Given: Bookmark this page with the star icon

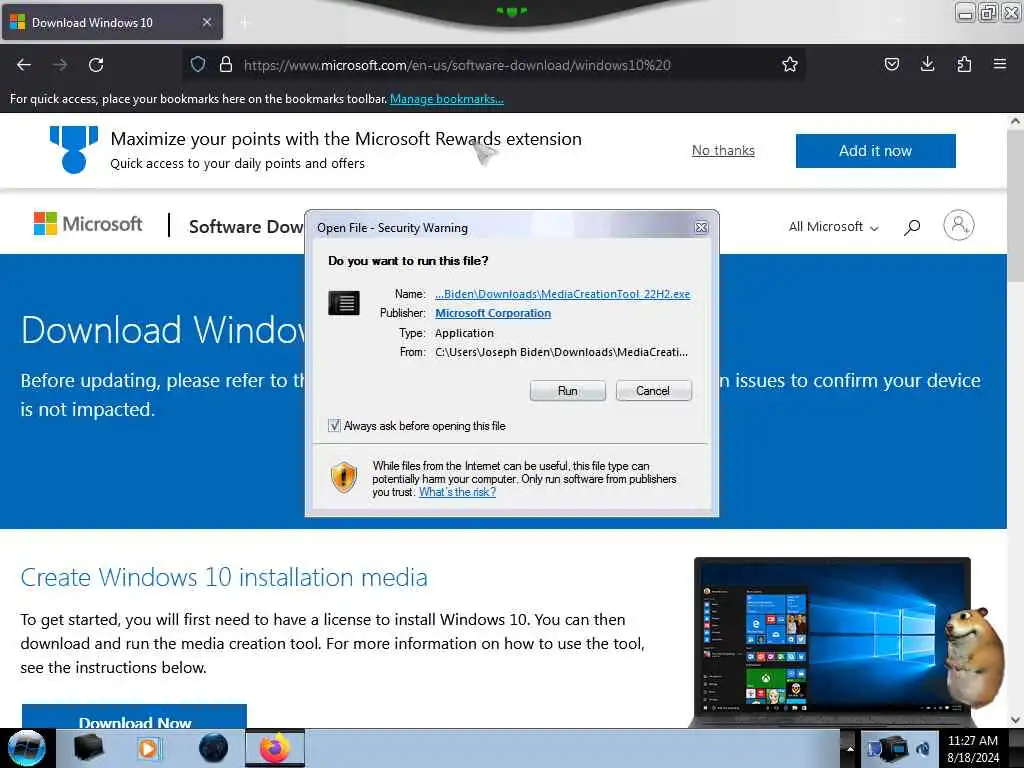Looking at the screenshot, I should coord(790,64).
